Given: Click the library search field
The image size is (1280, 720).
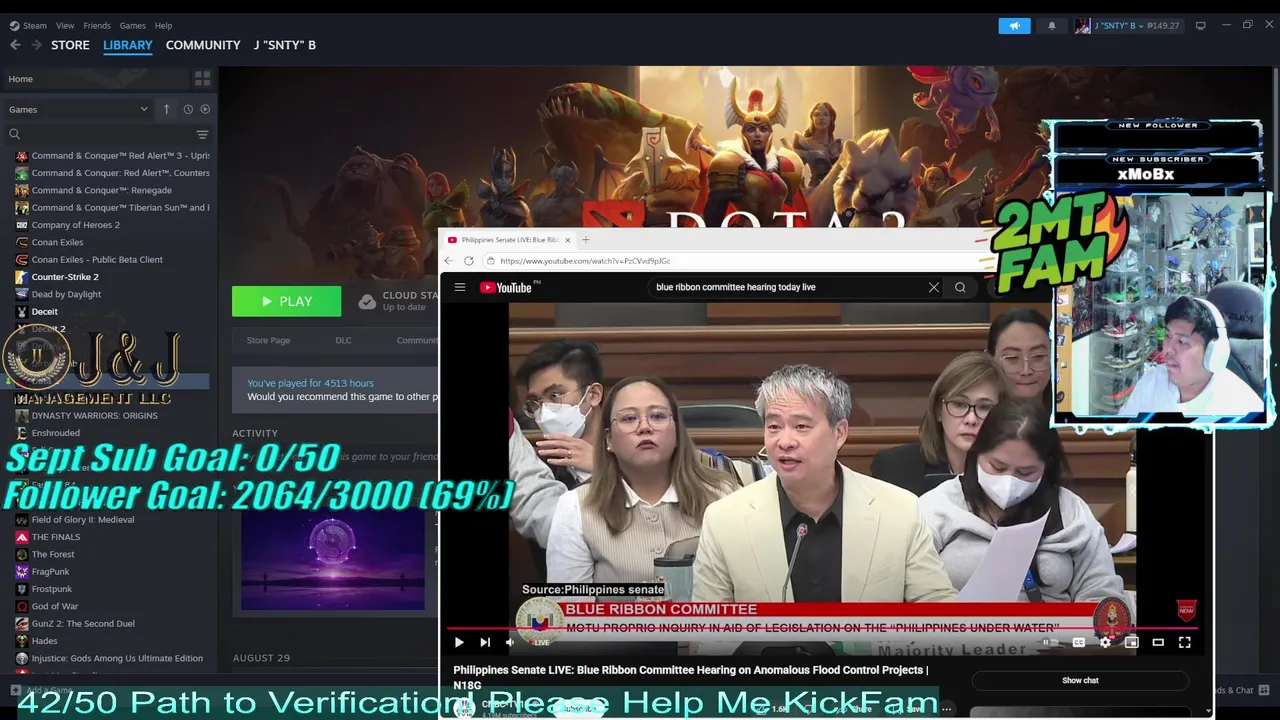Looking at the screenshot, I should point(100,134).
